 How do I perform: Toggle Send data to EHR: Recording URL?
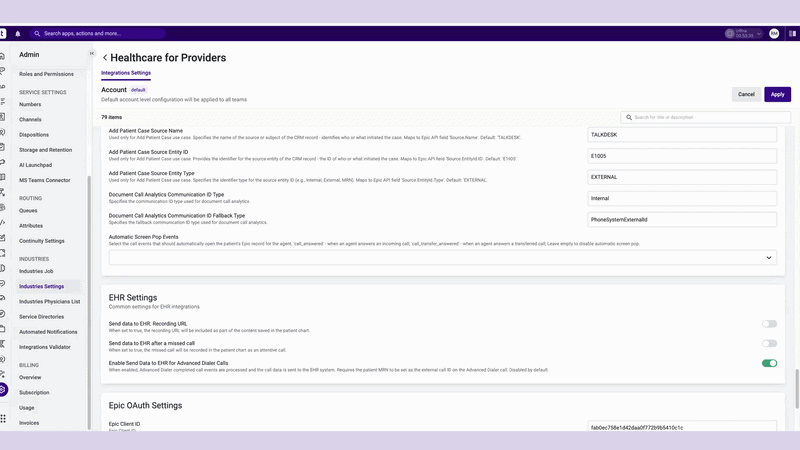pos(769,324)
